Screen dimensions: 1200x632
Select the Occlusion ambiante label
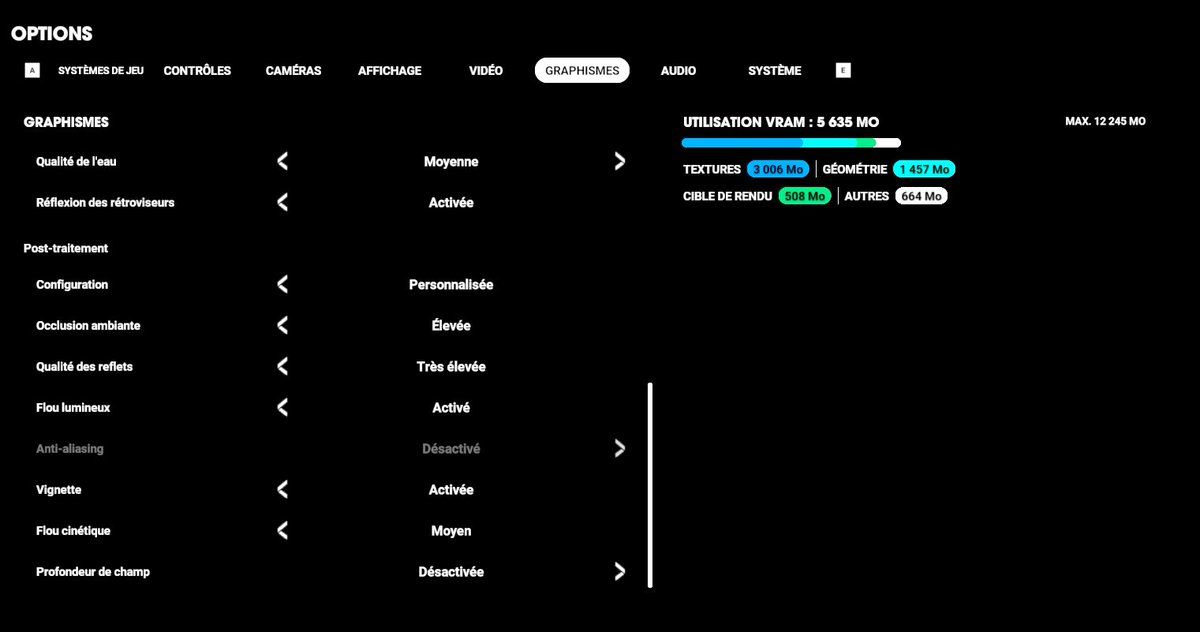(x=88, y=326)
